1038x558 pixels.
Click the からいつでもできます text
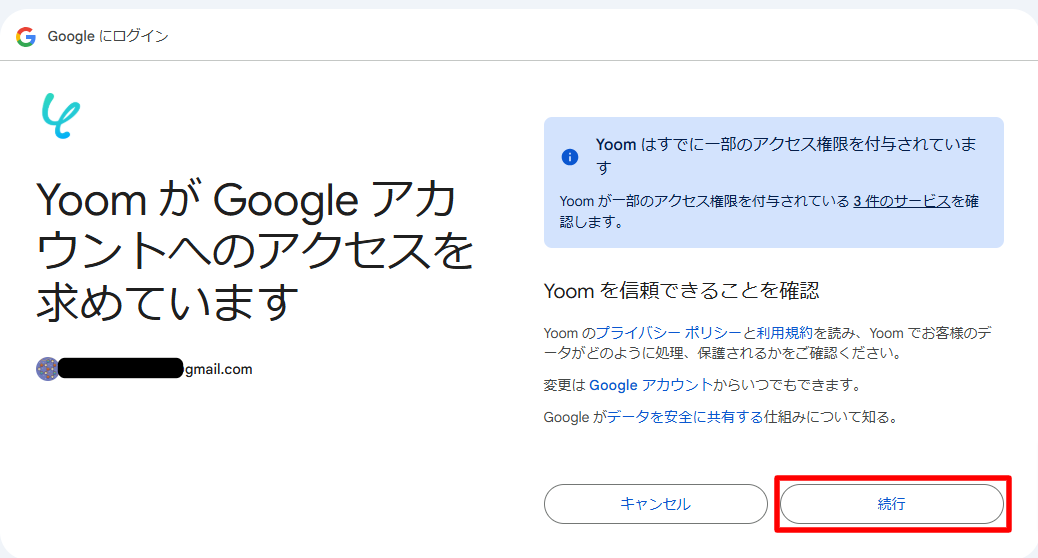click(787, 385)
